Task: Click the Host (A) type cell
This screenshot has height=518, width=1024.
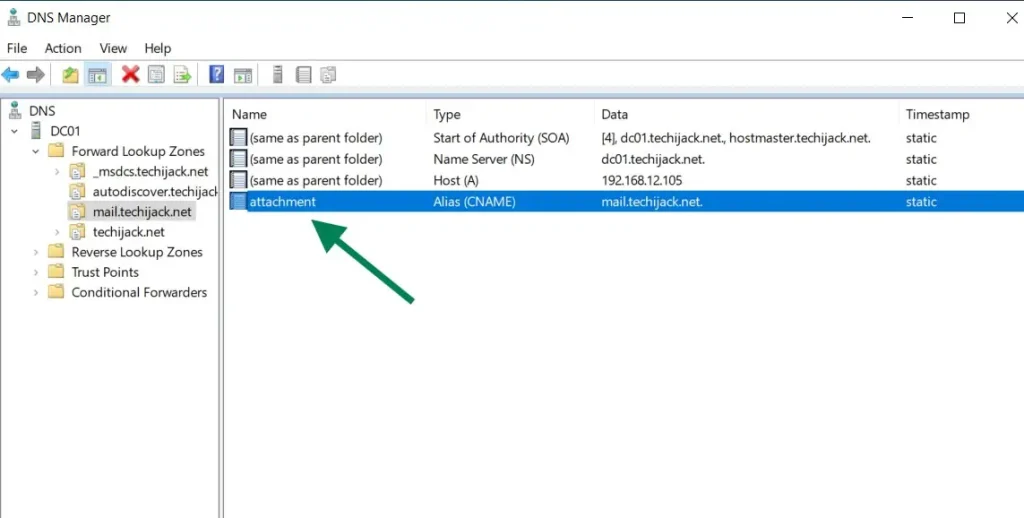Action: [456, 180]
